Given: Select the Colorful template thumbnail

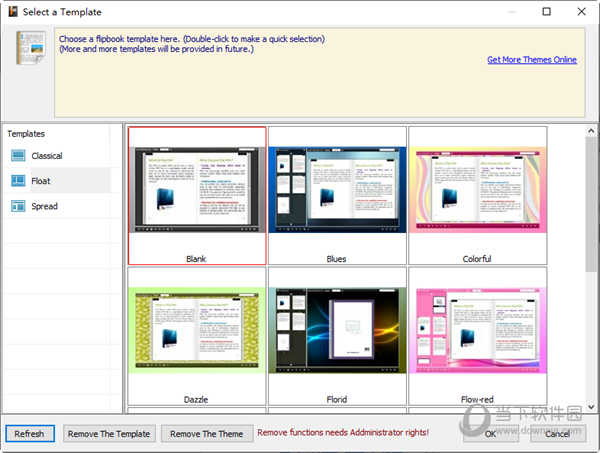Looking at the screenshot, I should [478, 190].
